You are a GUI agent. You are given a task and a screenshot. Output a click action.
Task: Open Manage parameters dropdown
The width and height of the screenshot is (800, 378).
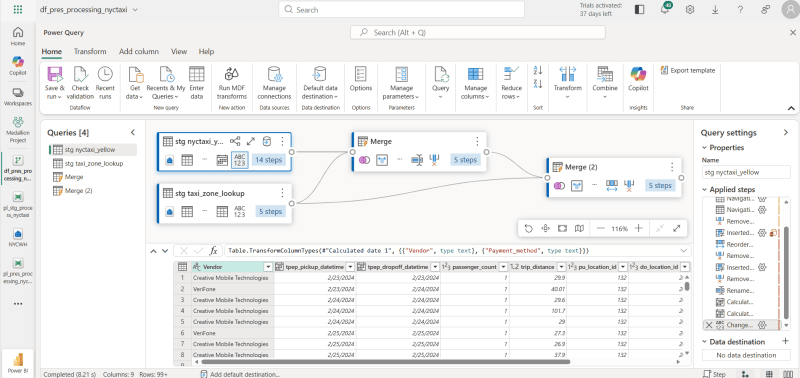pyautogui.click(x=402, y=83)
